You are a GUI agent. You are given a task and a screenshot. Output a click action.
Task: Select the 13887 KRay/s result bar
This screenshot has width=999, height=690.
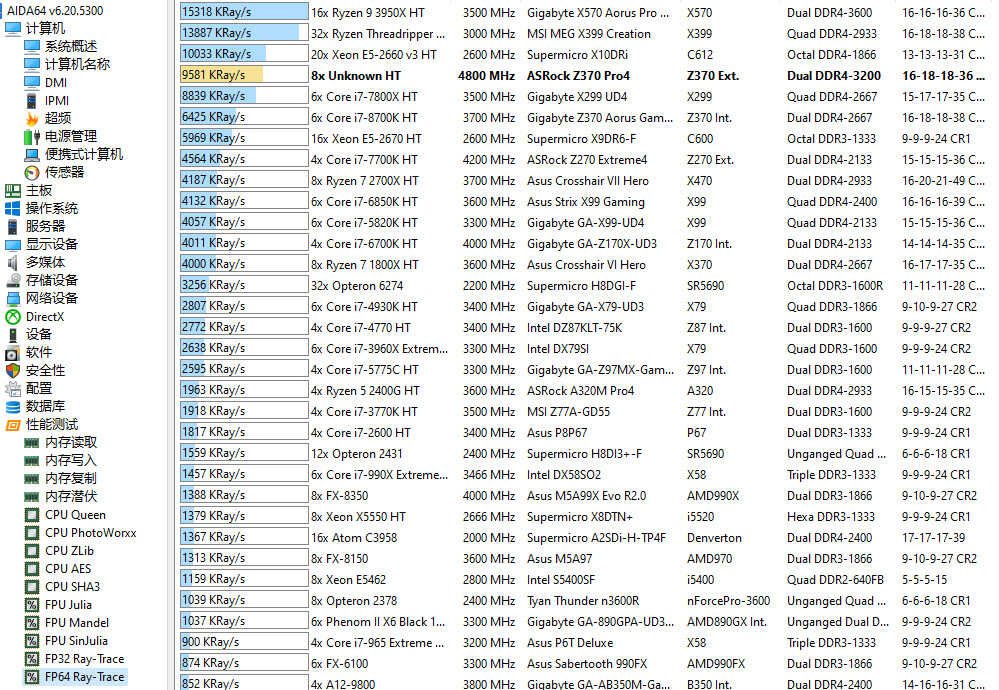pyautogui.click(x=244, y=32)
